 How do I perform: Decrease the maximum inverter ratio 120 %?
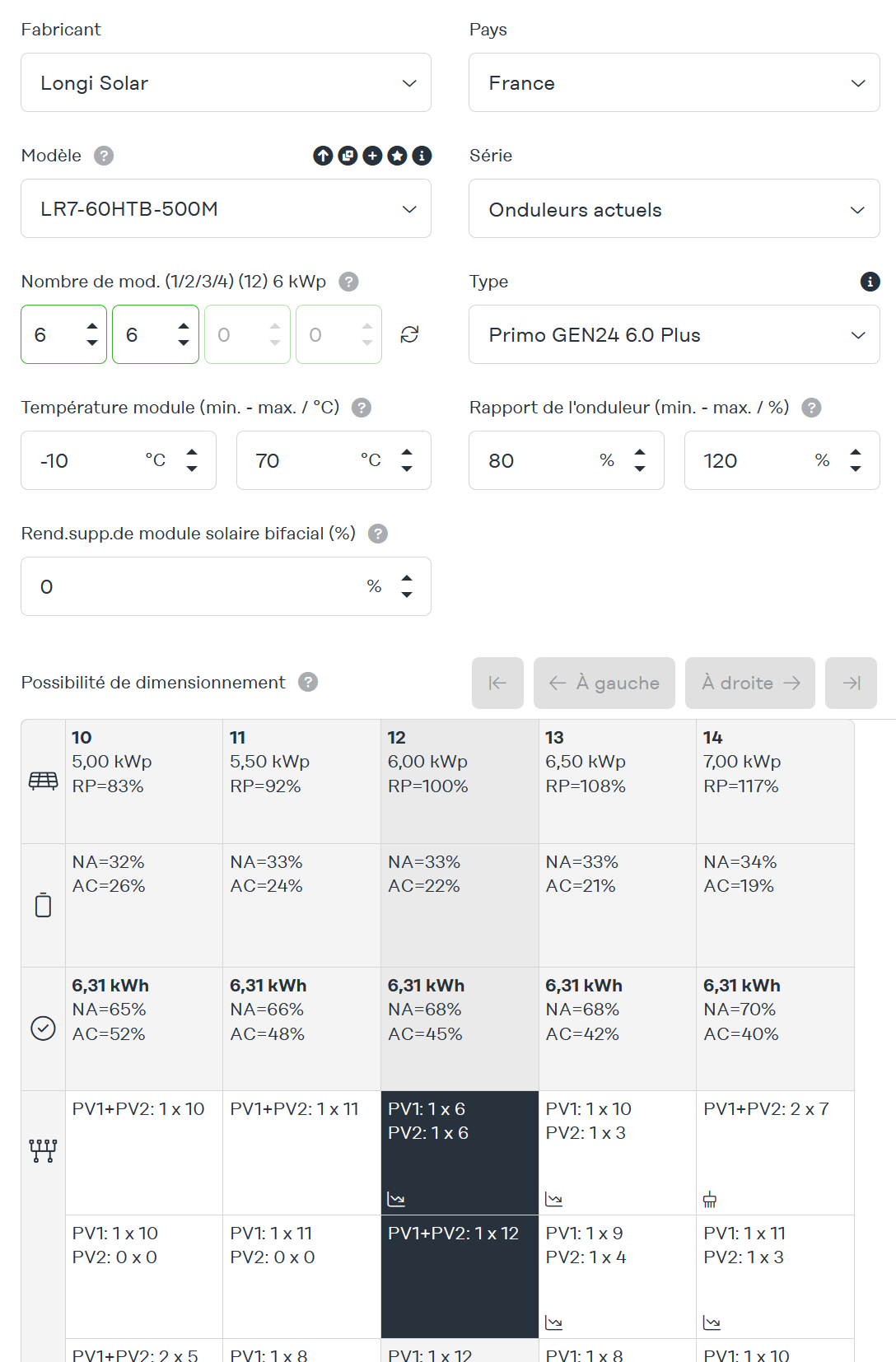tap(856, 468)
